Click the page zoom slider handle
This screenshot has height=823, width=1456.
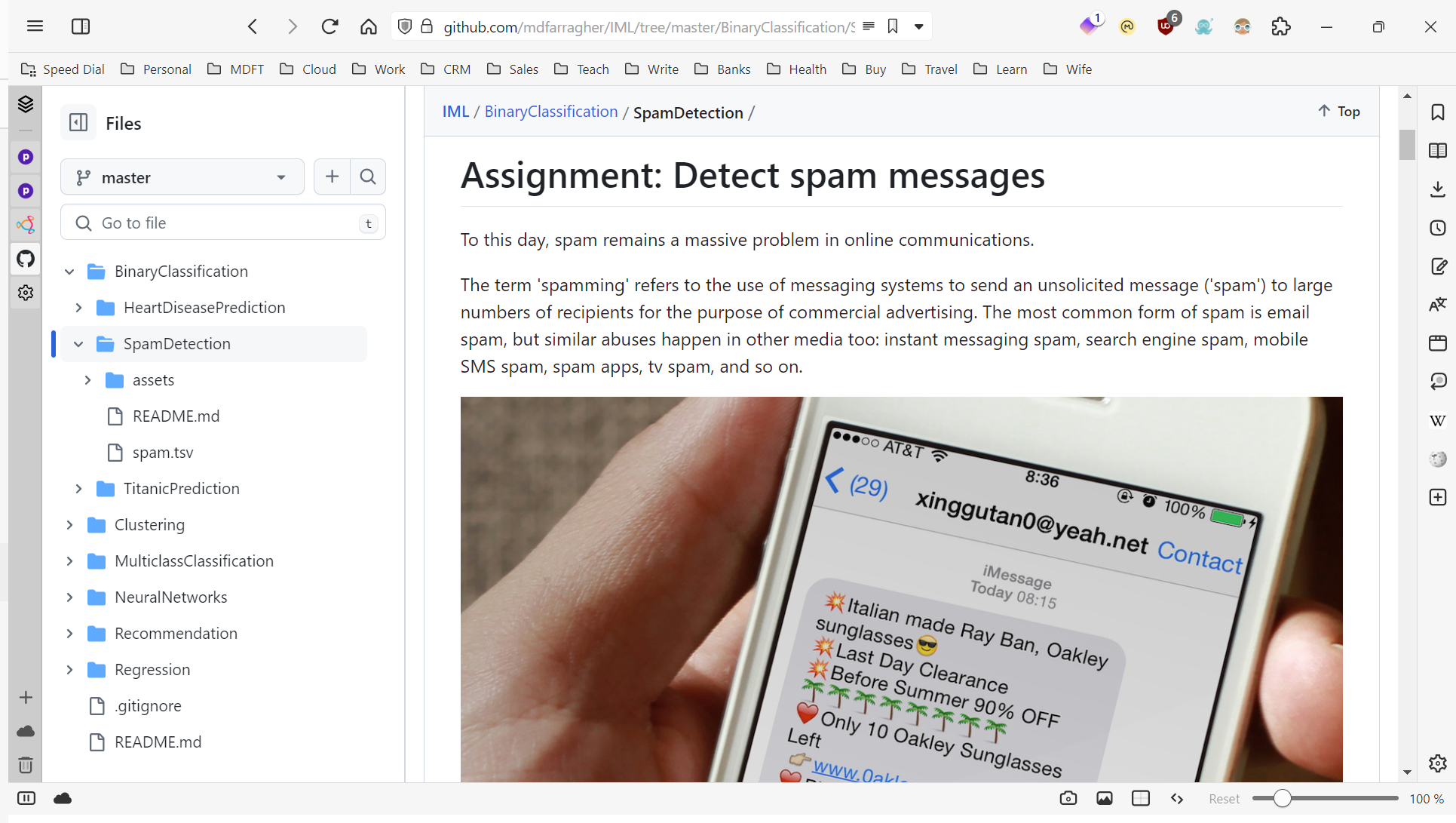(1282, 798)
